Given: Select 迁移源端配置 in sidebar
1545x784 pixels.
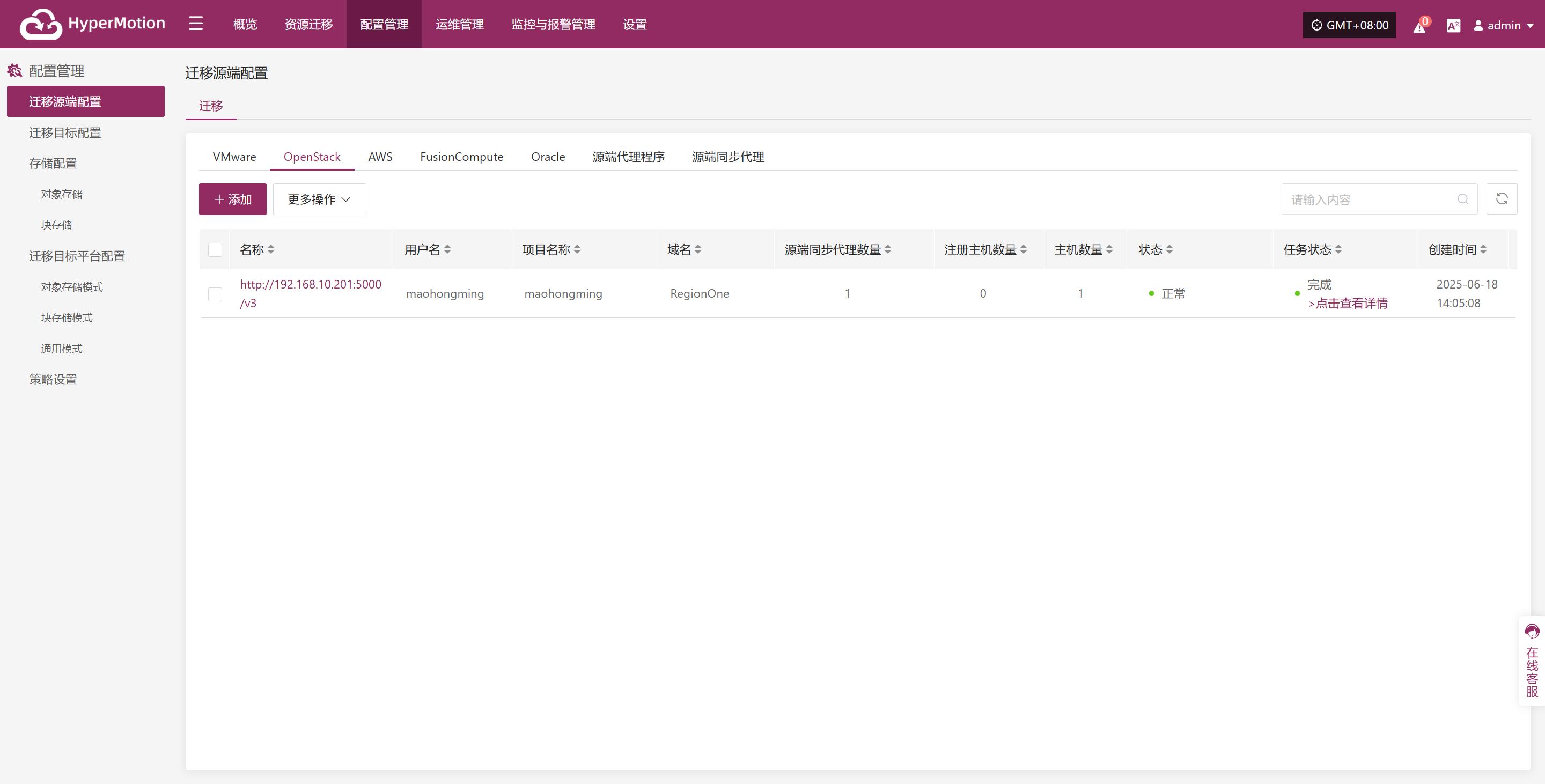Looking at the screenshot, I should [x=86, y=101].
